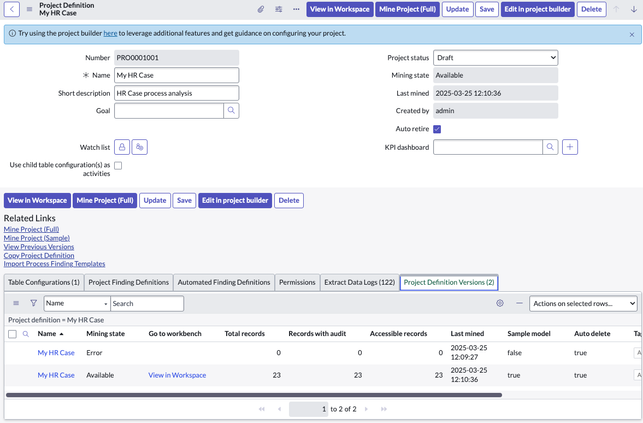This screenshot has width=643, height=423.
Task: Open the Name search field selector dropdown
Action: [76, 303]
